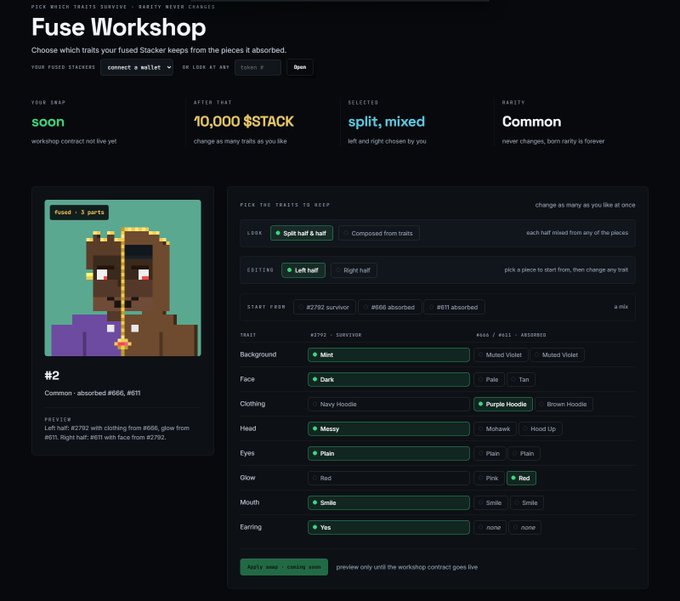The height and width of the screenshot is (601, 680).
Task: Pick Hood Up head trait
Action: (x=540, y=429)
